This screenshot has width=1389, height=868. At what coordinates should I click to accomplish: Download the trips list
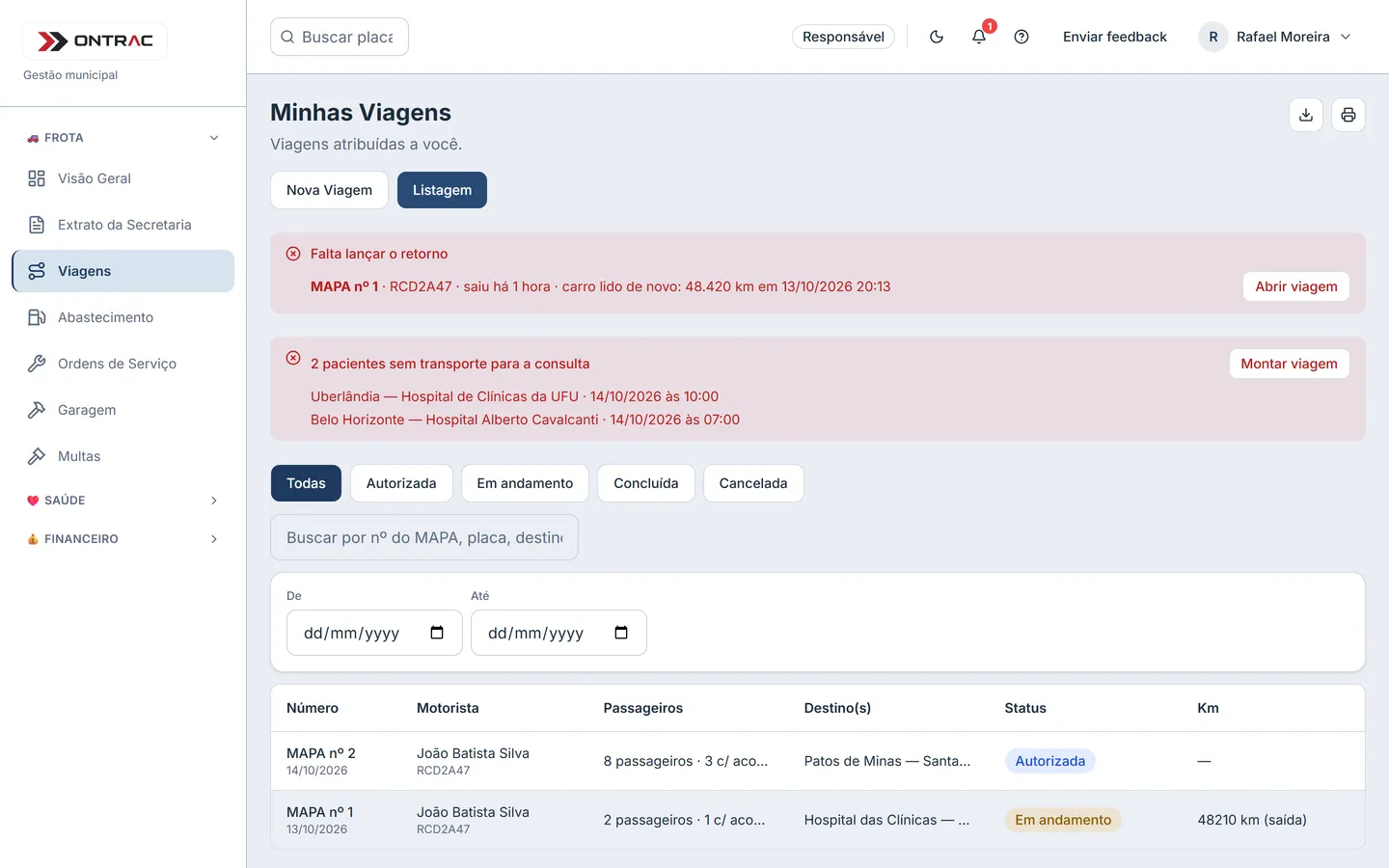coord(1306,115)
